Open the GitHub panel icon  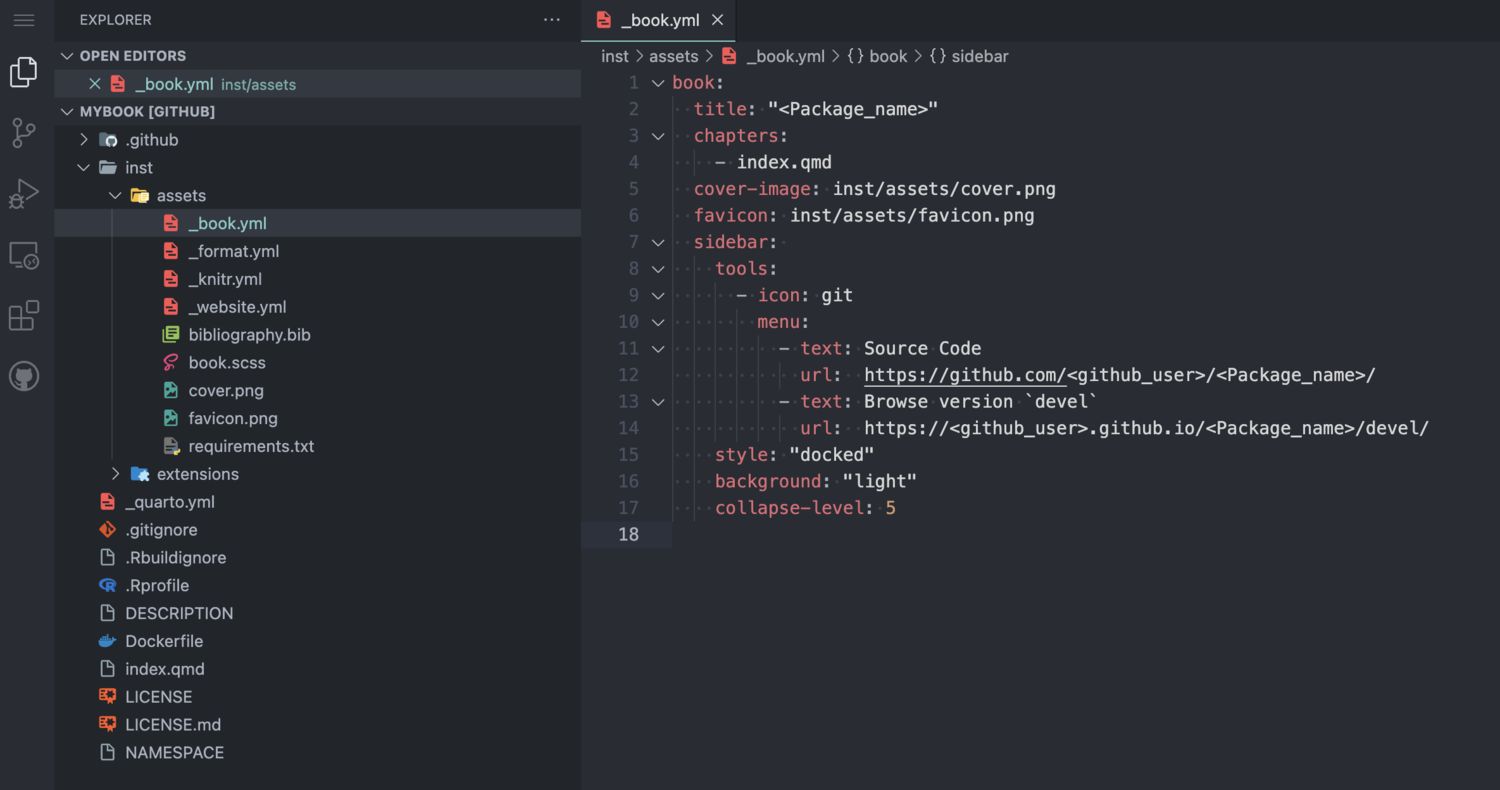tap(23, 377)
